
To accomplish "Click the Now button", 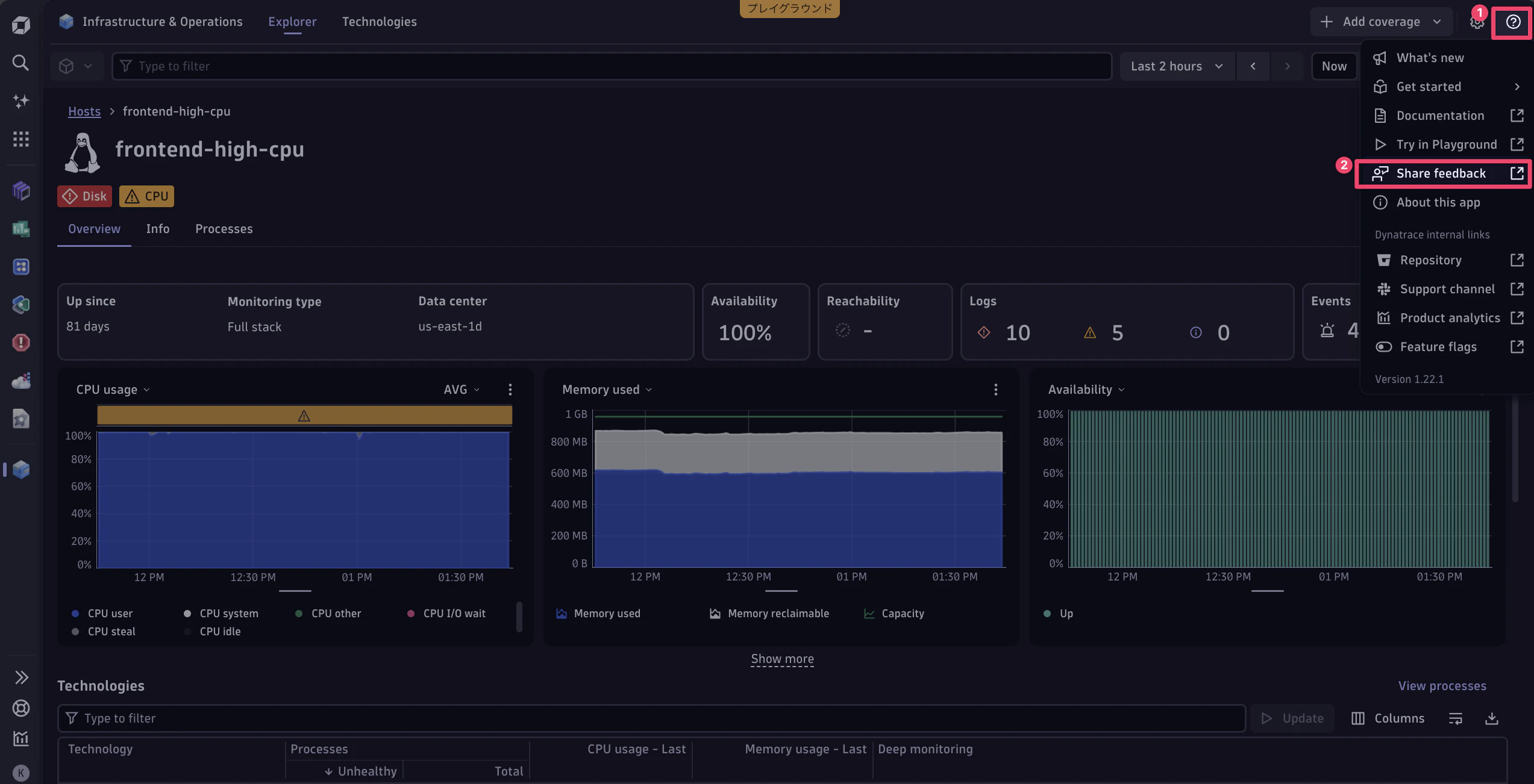I will (x=1334, y=66).
